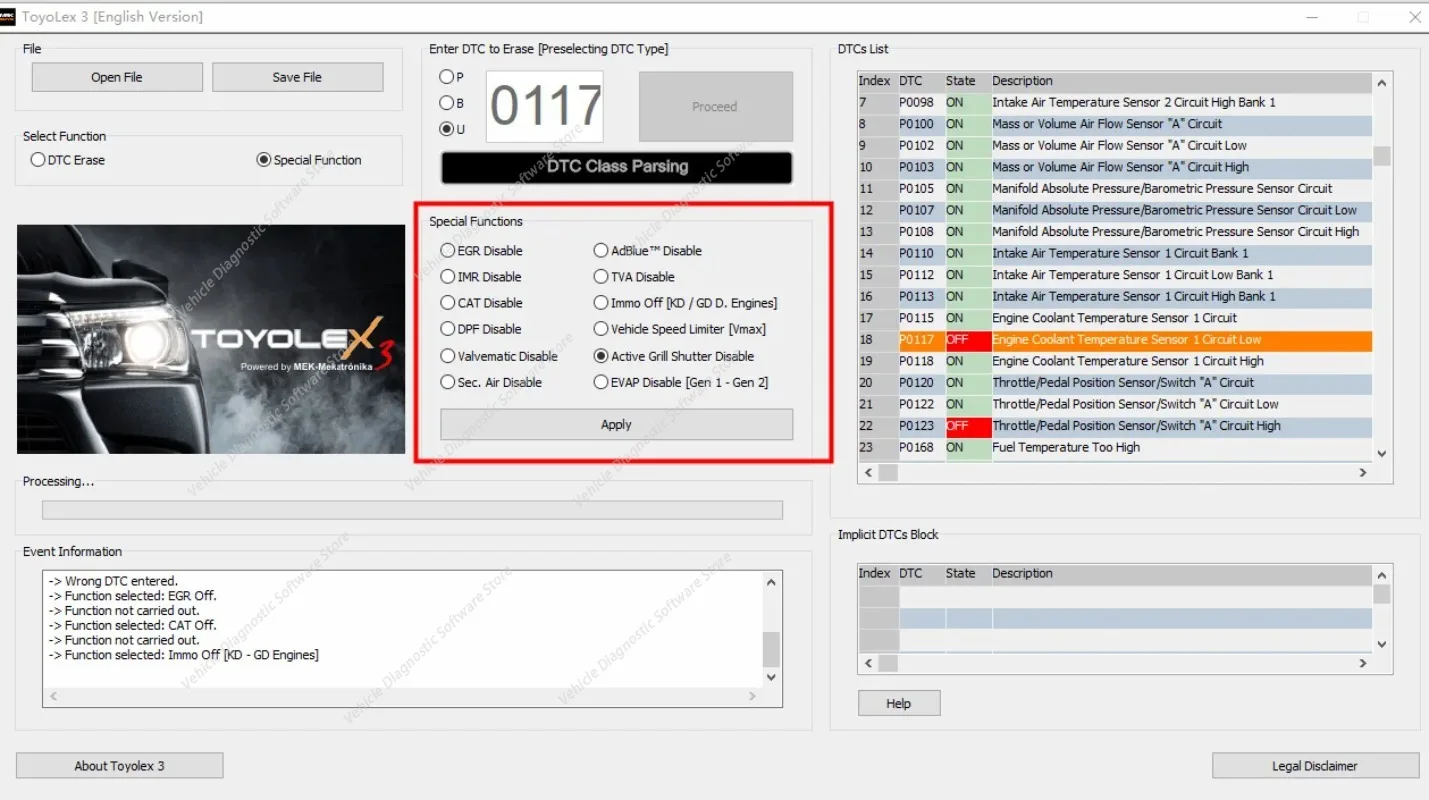
Task: Select the highlighted P0117 code cell
Action: coord(922,340)
